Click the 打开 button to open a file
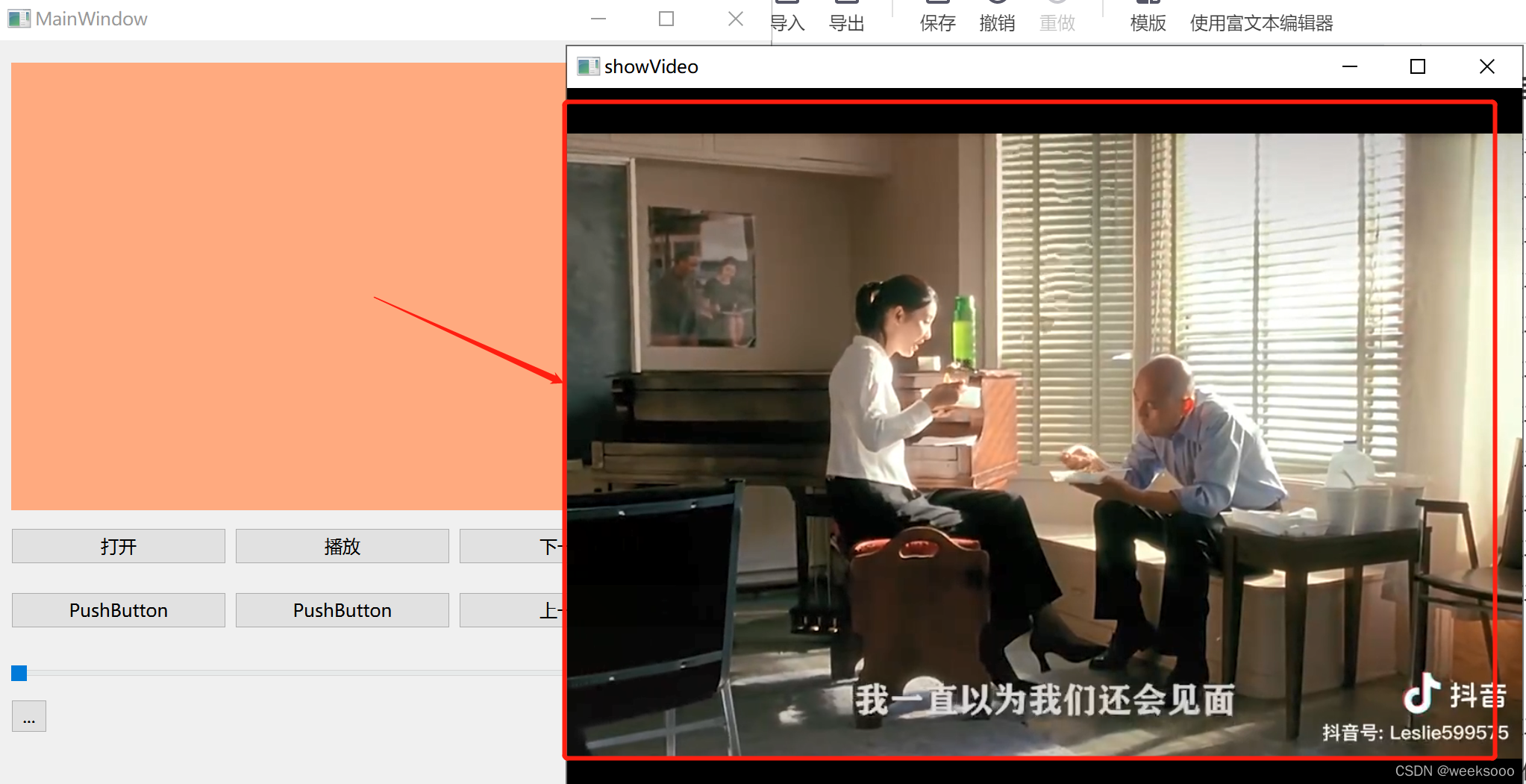Image resolution: width=1526 pixels, height=784 pixels. point(119,546)
